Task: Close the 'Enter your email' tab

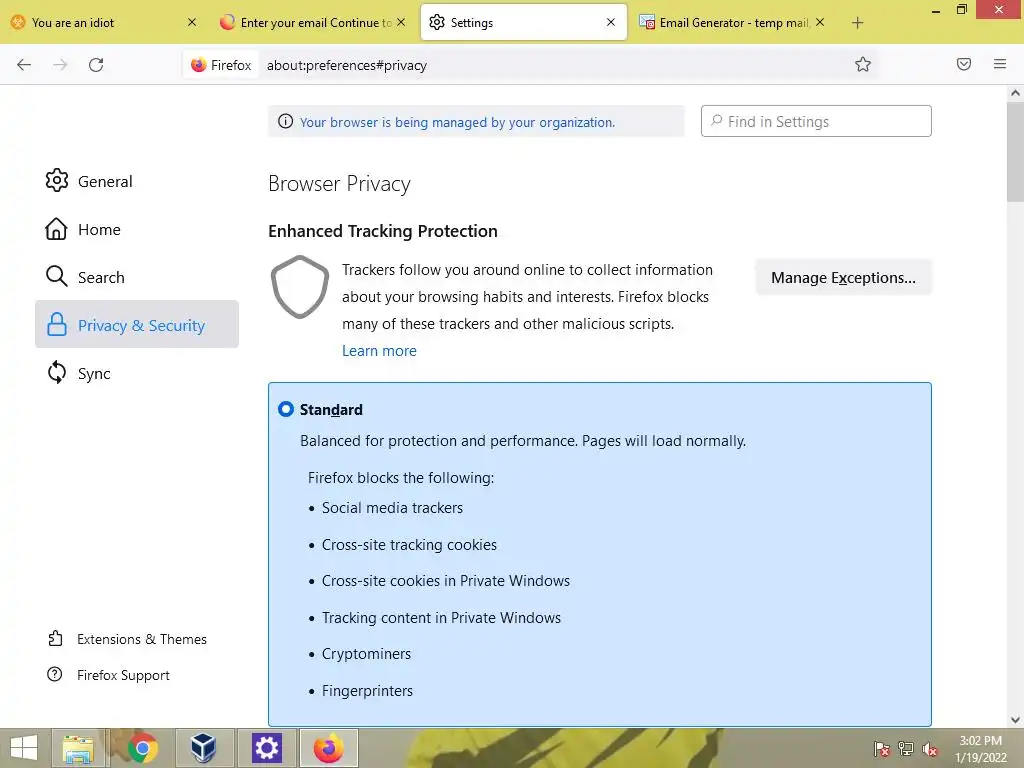Action: 401,22
